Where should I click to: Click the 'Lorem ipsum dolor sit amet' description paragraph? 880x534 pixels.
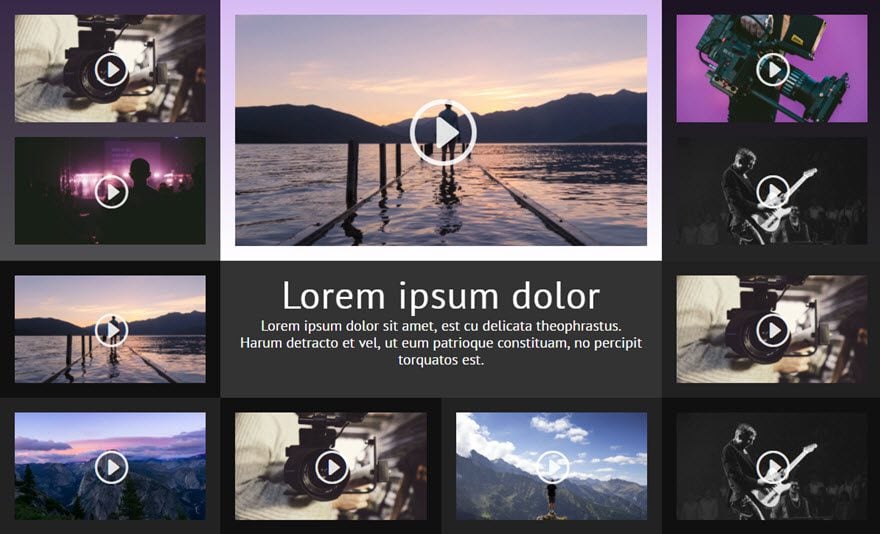click(441, 343)
